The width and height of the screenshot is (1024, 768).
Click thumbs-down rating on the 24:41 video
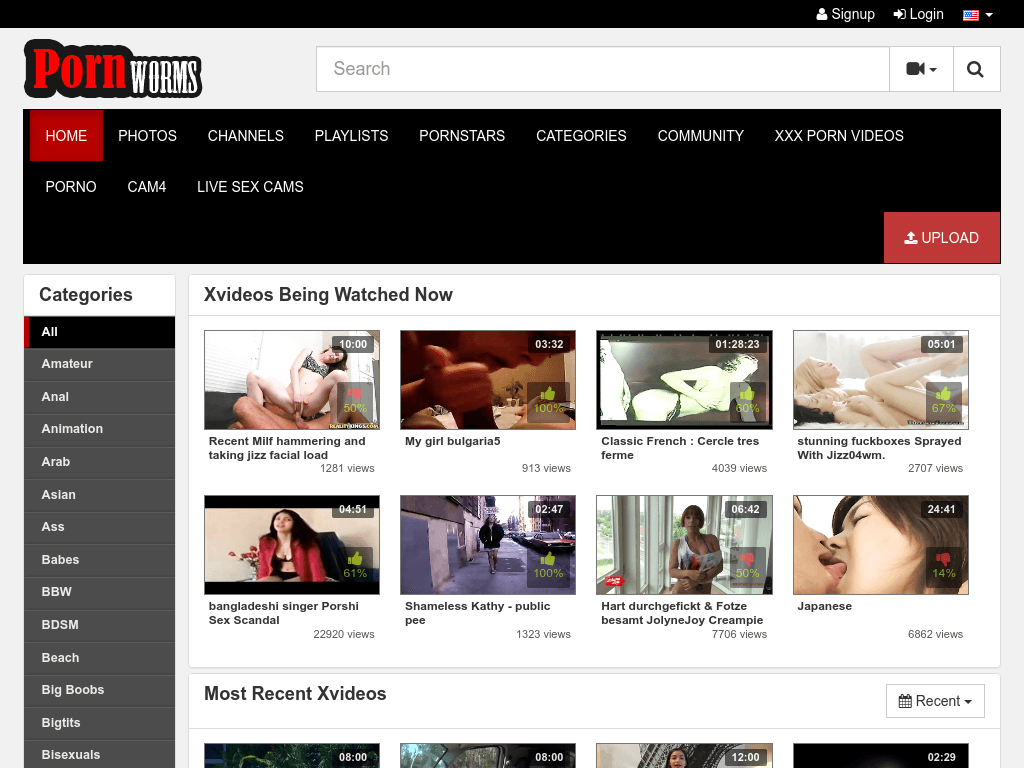(x=943, y=559)
